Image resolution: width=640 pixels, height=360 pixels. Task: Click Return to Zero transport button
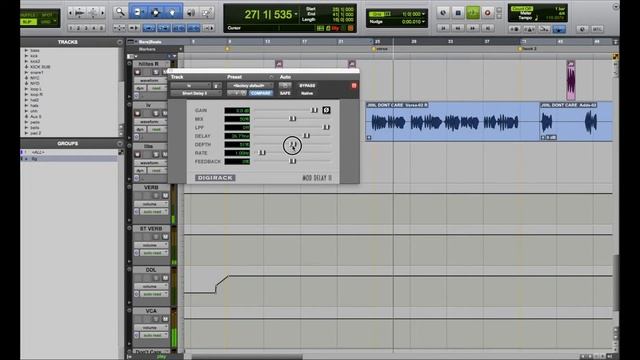[443, 28]
